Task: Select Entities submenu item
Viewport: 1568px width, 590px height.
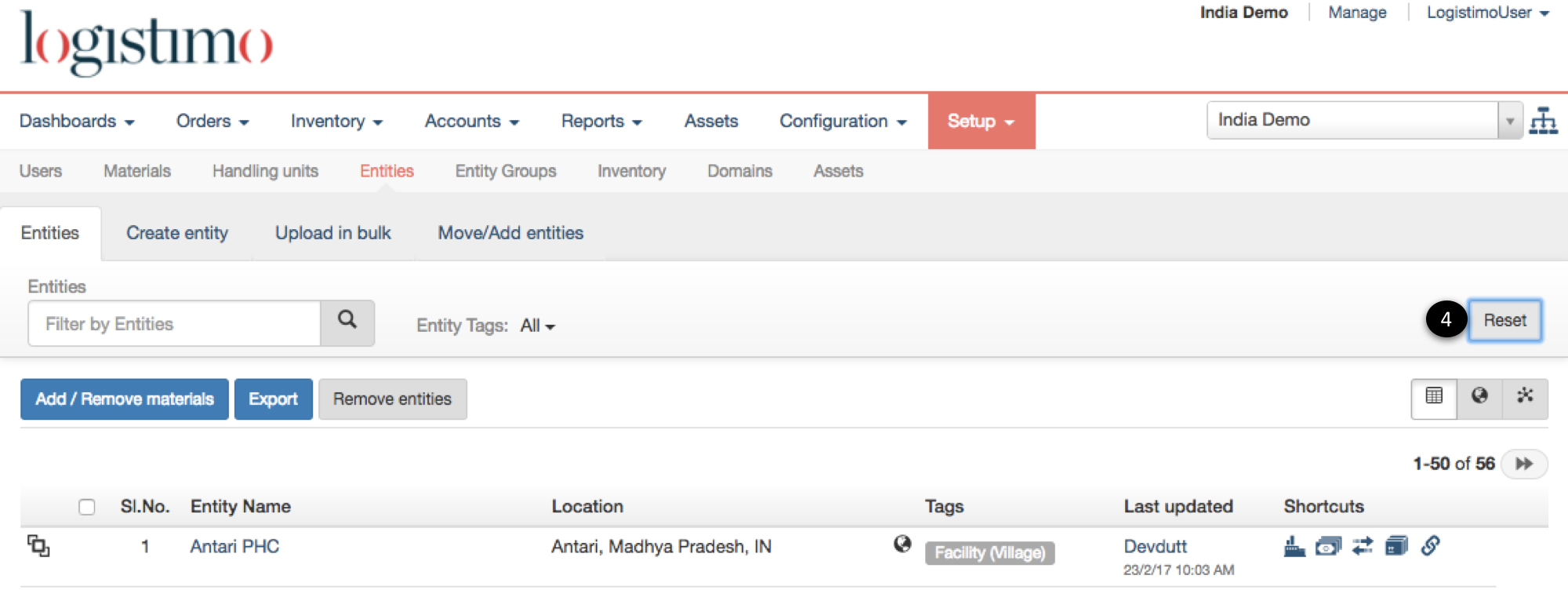Action: point(387,171)
